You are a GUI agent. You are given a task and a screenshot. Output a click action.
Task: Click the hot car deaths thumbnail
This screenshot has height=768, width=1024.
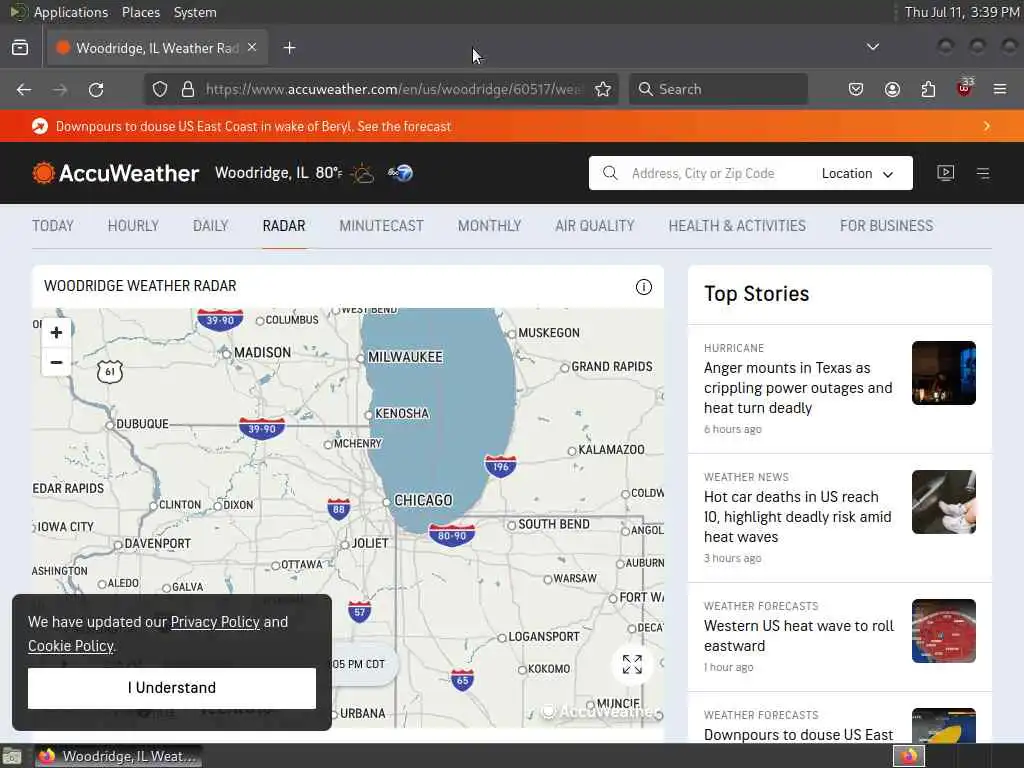coord(944,502)
